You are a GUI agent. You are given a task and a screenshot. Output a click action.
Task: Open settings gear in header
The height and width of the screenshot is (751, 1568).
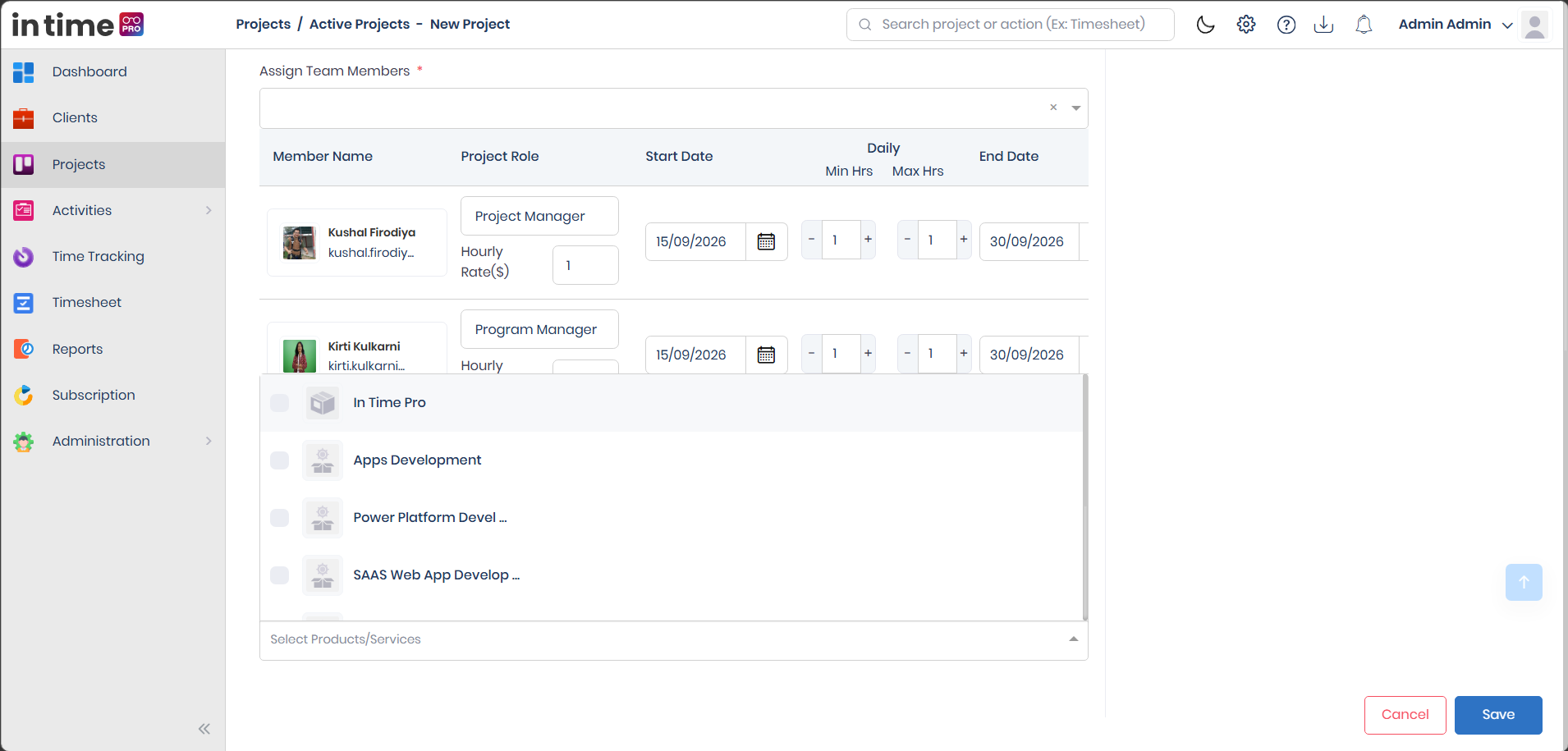click(x=1246, y=25)
